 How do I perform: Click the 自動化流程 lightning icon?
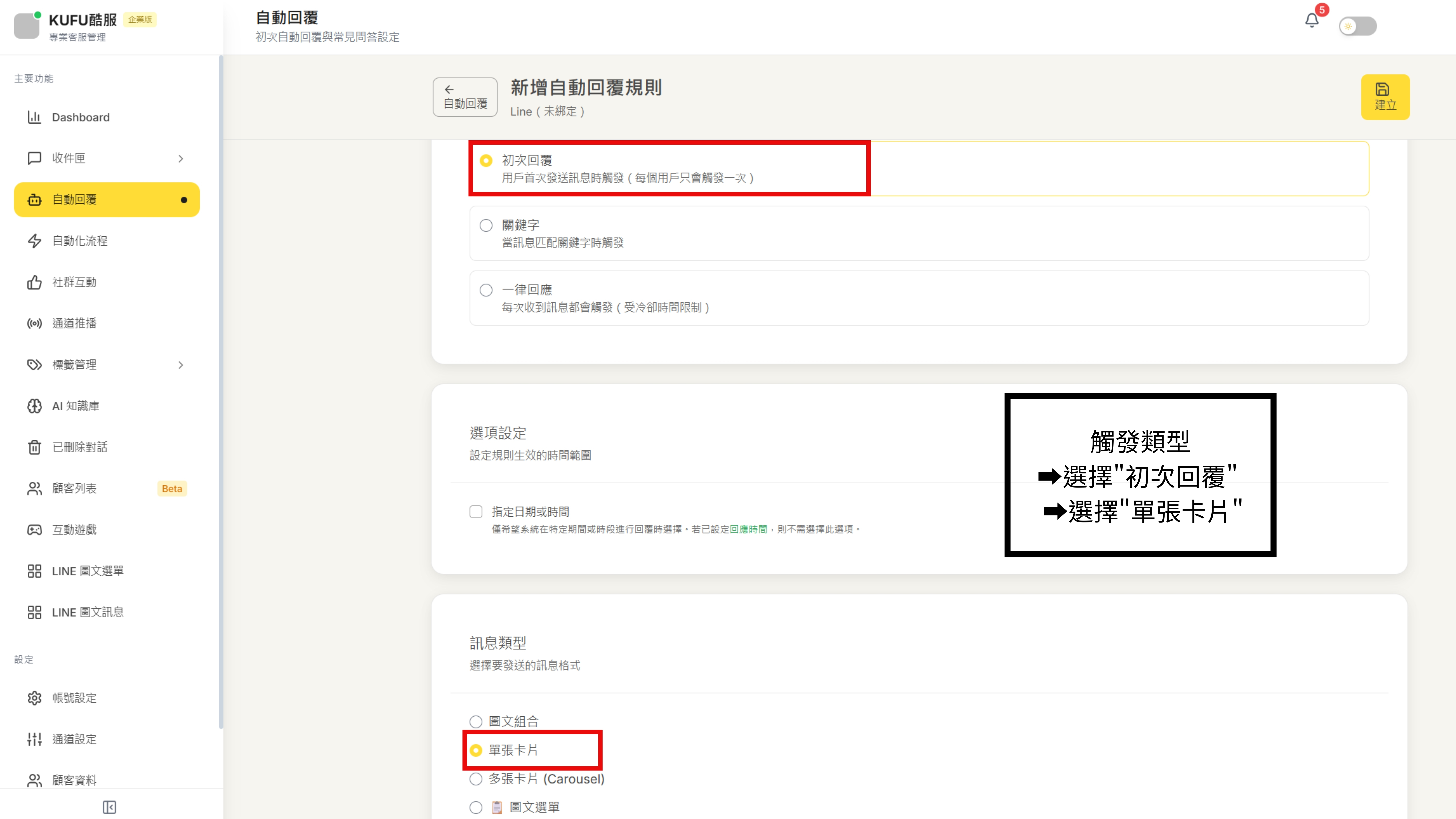[x=34, y=241]
